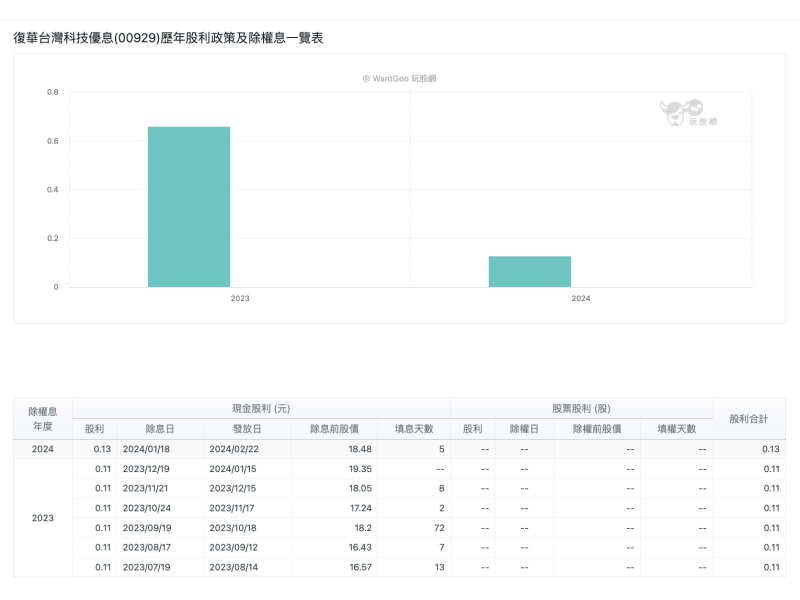
Task: Select the 2024 year cell in table
Action: [43, 449]
